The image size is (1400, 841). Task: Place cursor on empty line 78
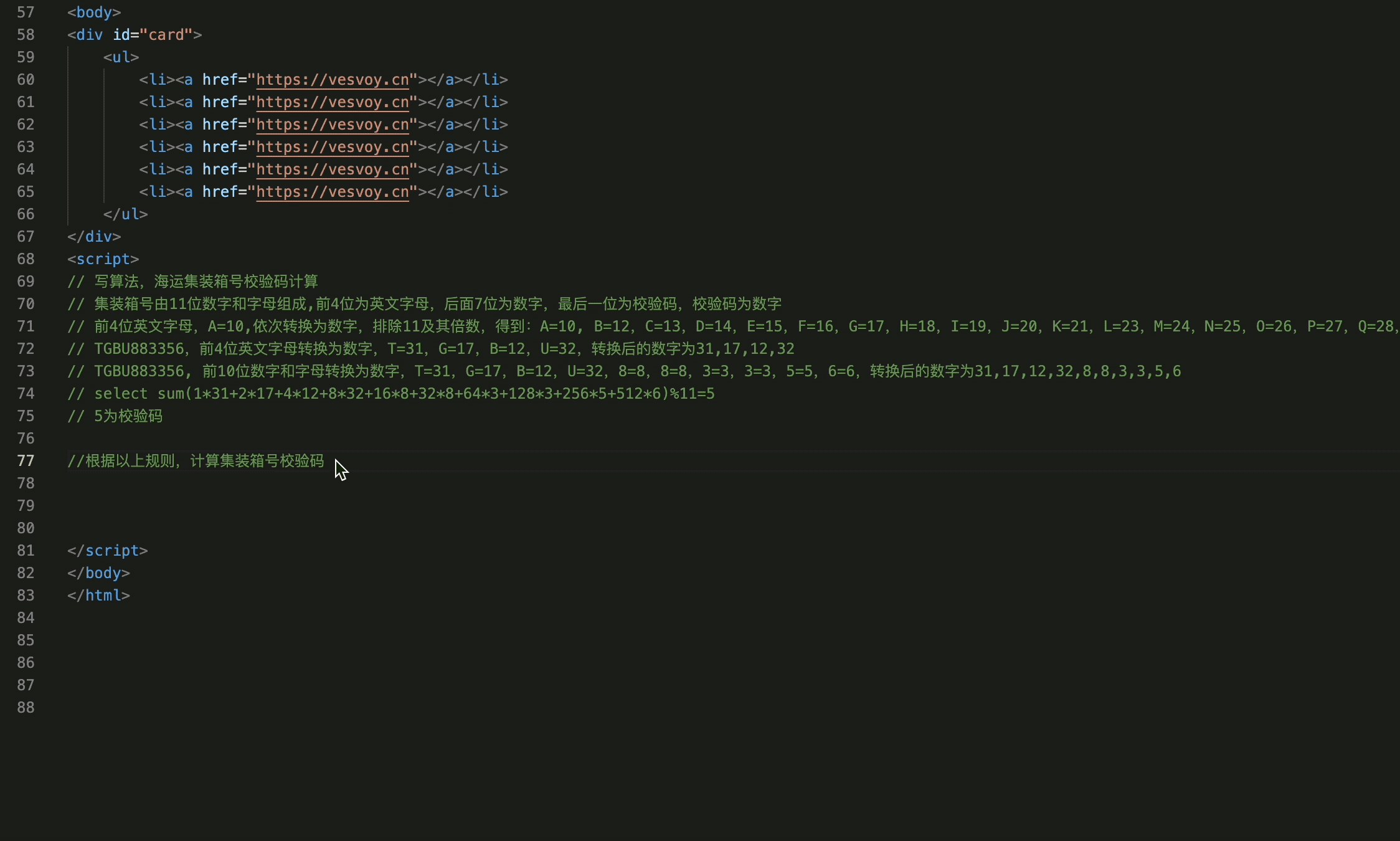tap(729, 483)
